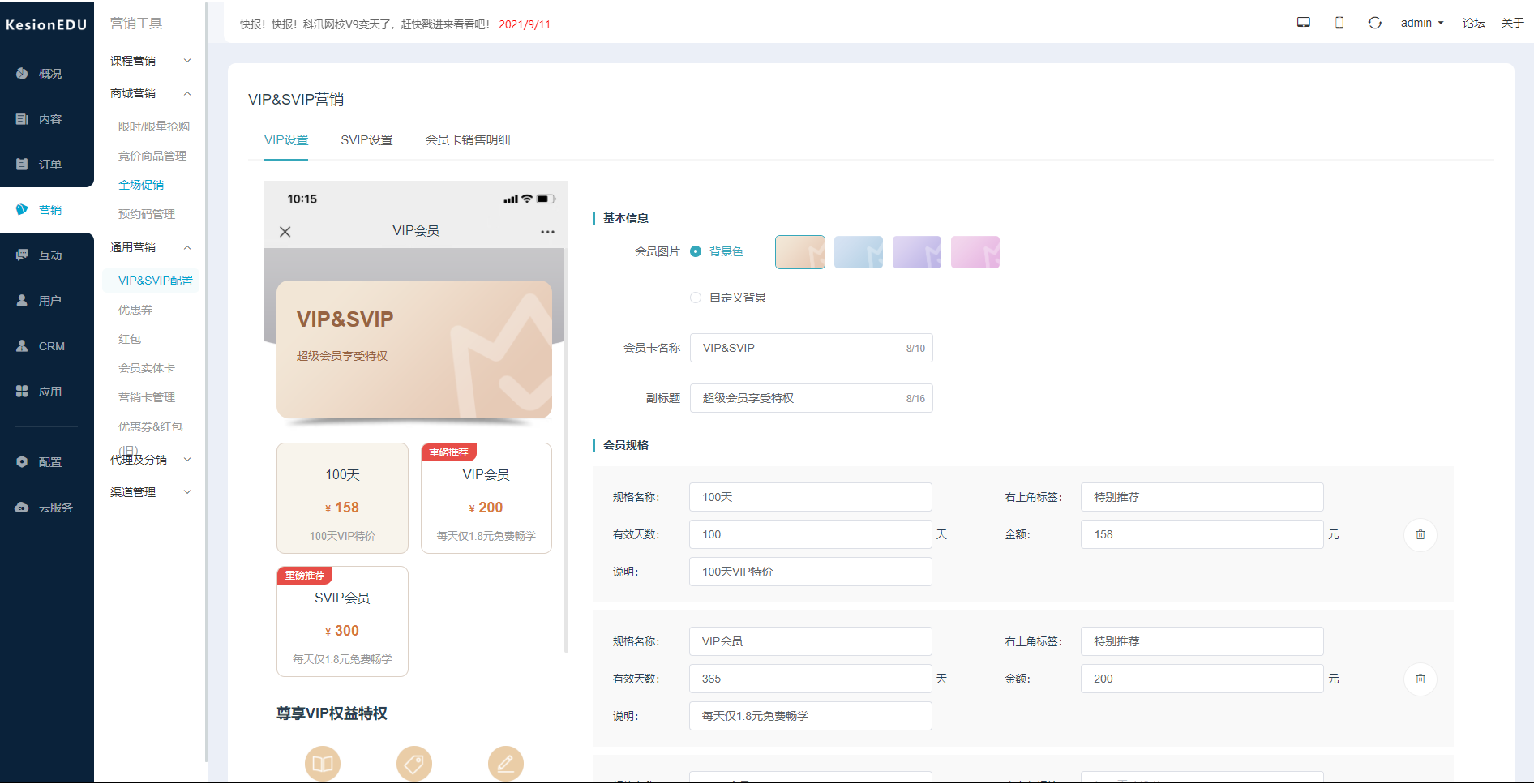Expand the 课程营销 menu group
1534x784 pixels.
pos(151,61)
